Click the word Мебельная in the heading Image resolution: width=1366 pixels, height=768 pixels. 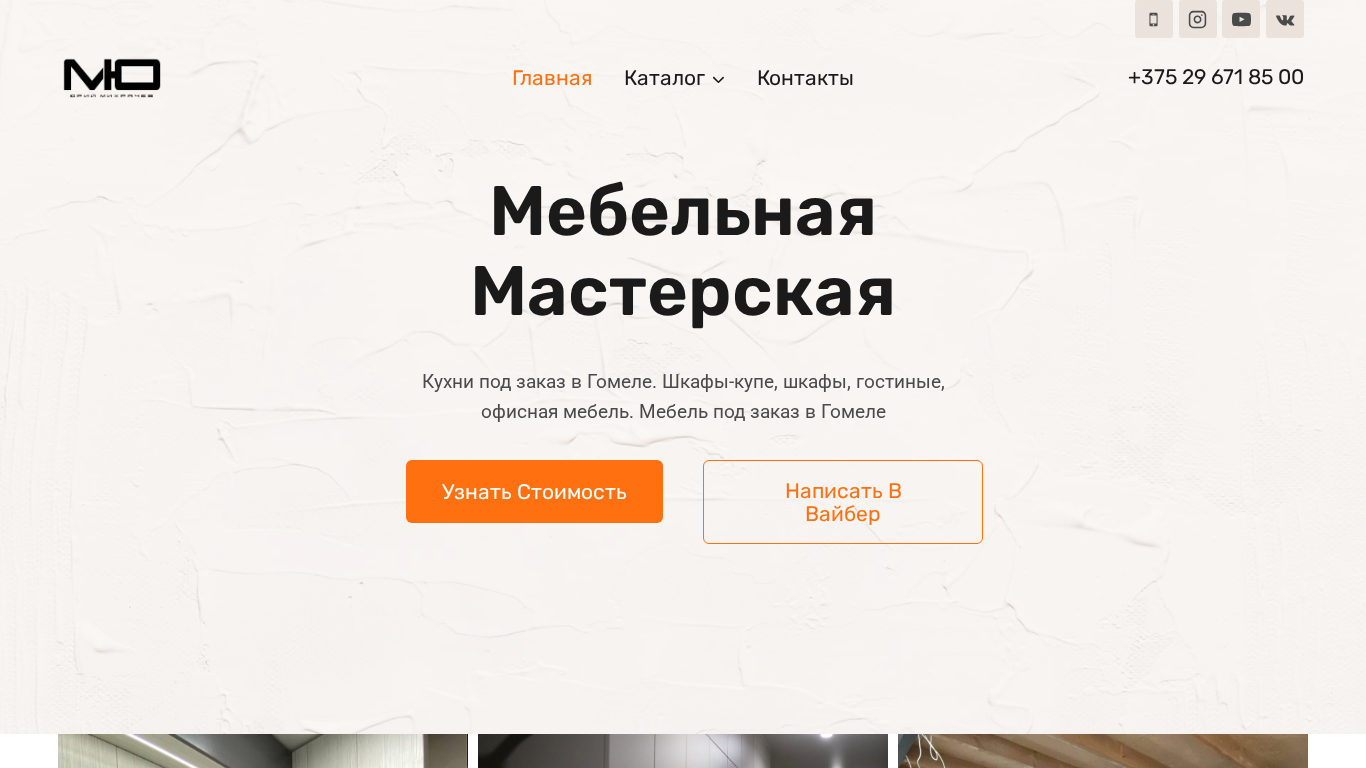pos(683,211)
